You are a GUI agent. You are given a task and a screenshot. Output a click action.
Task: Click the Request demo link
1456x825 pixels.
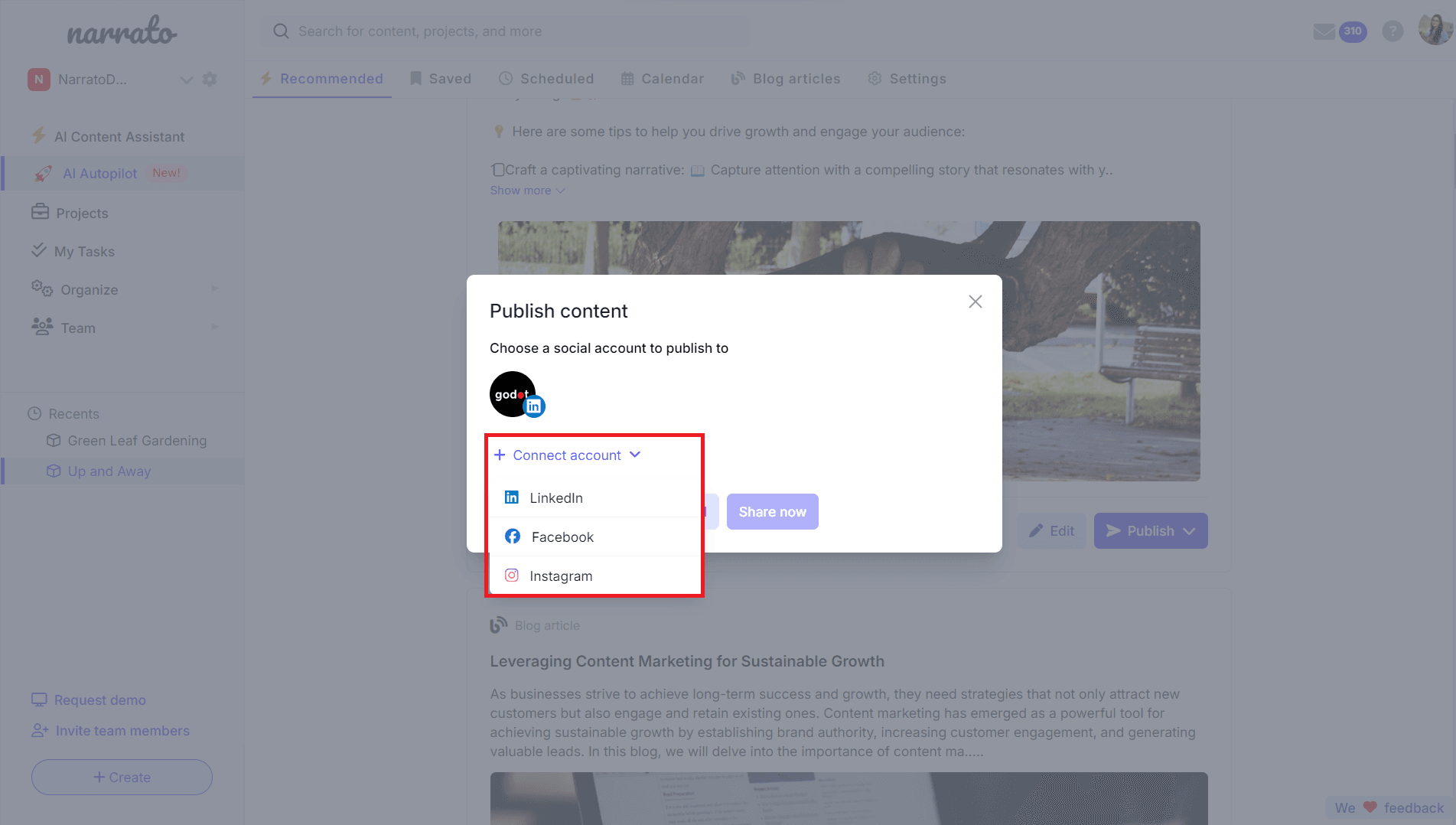(x=99, y=700)
